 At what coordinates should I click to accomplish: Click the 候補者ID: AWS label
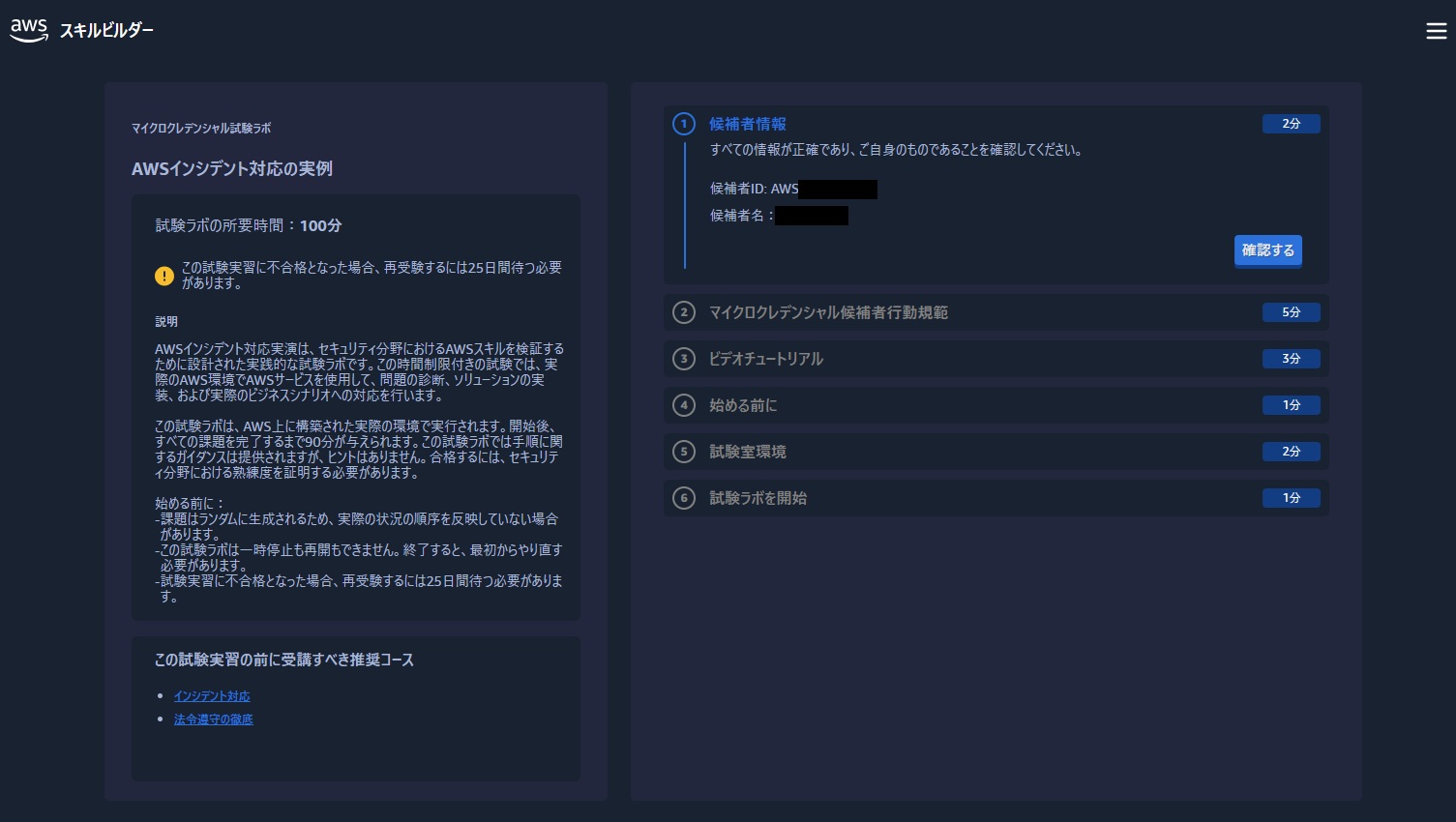[755, 189]
